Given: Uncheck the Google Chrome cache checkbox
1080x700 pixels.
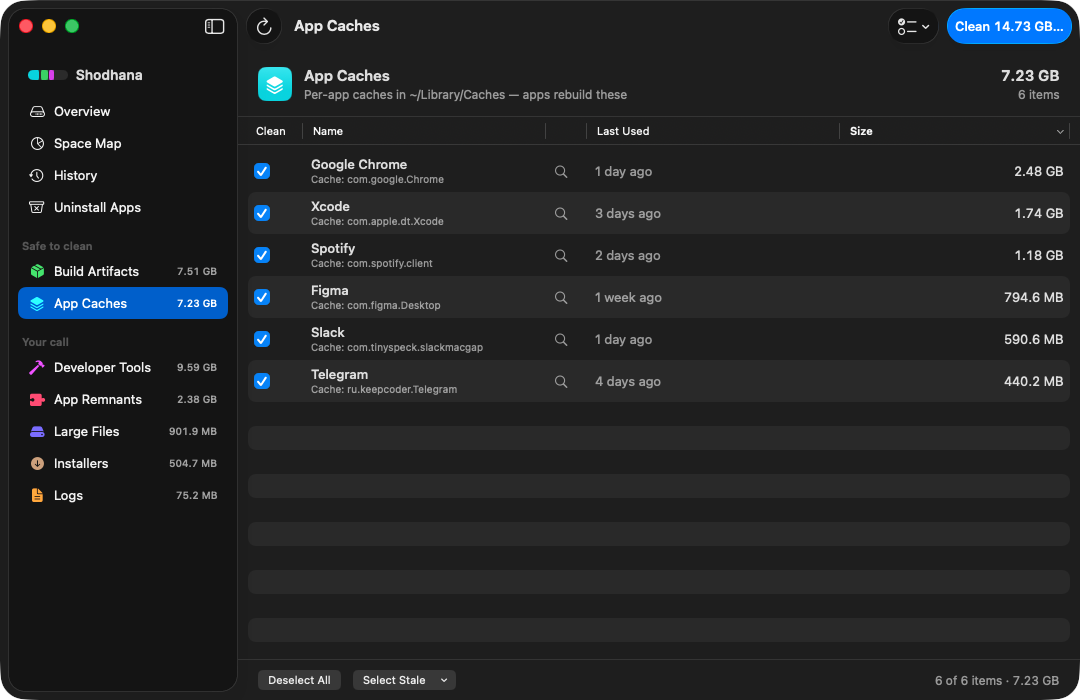Looking at the screenshot, I should click(x=262, y=172).
